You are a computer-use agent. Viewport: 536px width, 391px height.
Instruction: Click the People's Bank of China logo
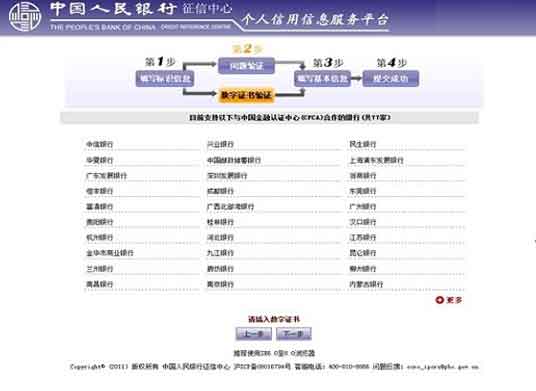point(25,17)
